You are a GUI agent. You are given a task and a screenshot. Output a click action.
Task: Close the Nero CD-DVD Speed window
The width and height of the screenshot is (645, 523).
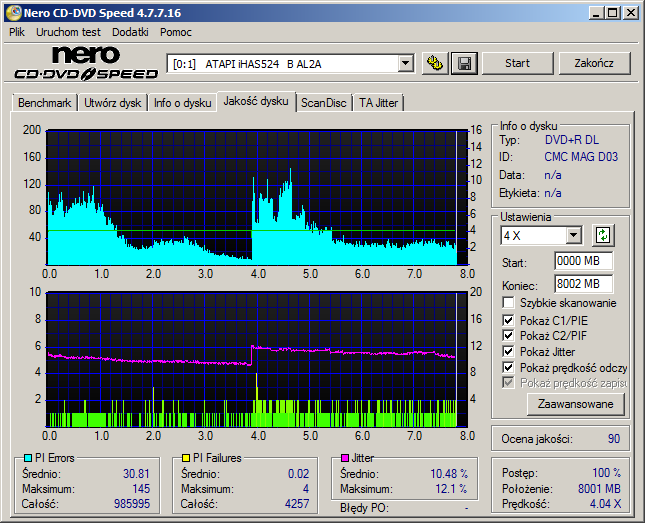click(x=631, y=13)
